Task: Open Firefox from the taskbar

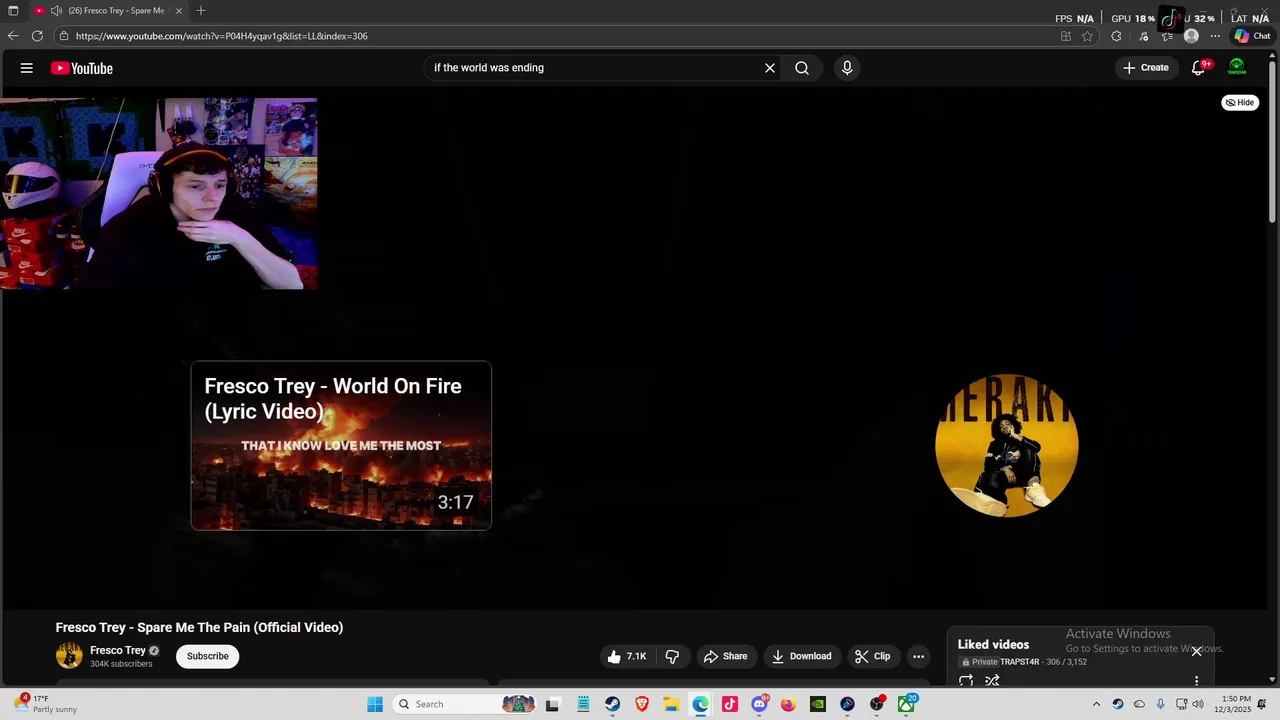Action: pyautogui.click(x=788, y=704)
